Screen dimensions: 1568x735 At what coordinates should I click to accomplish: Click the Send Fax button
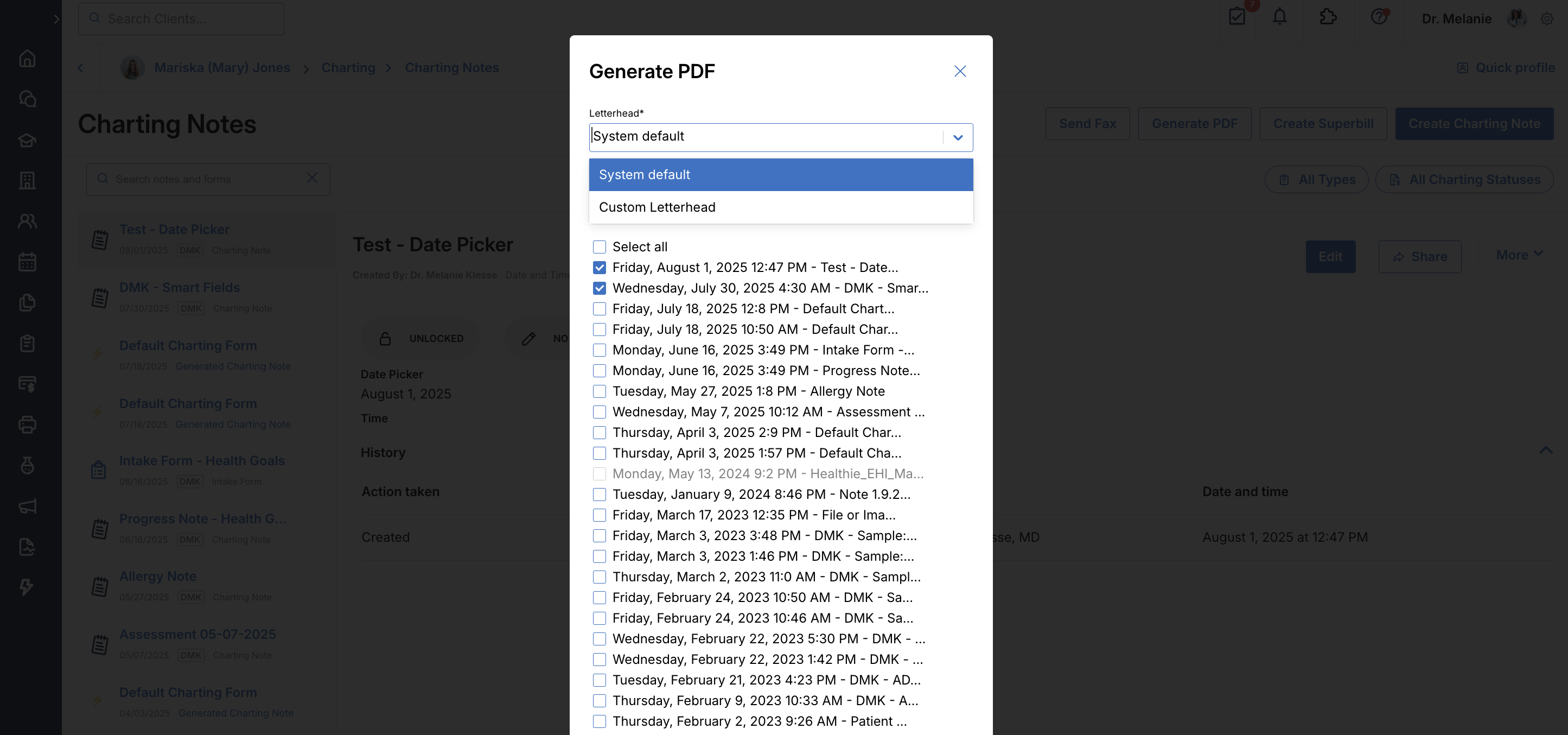tap(1087, 124)
